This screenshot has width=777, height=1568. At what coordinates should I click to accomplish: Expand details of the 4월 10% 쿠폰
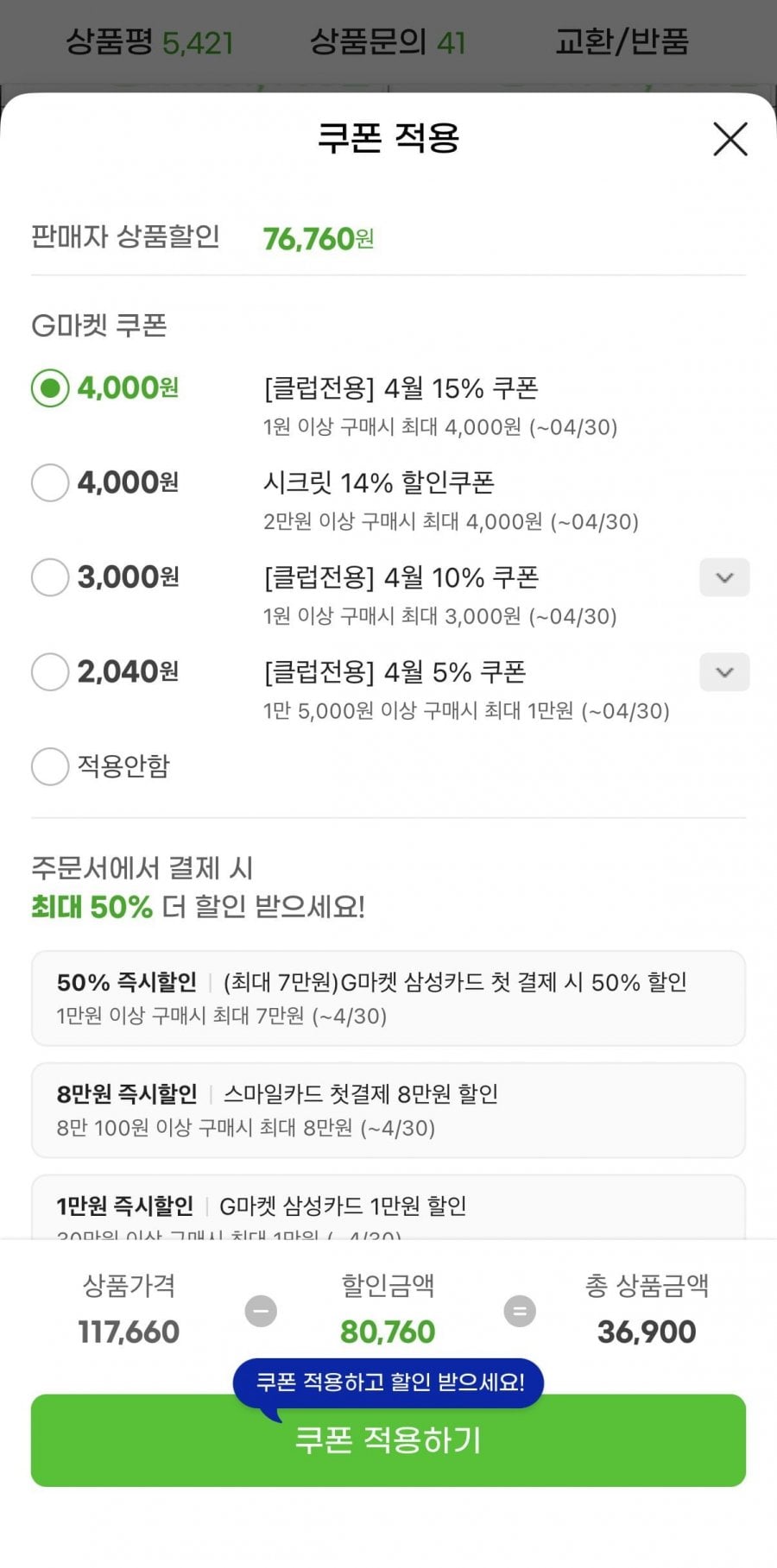point(724,577)
